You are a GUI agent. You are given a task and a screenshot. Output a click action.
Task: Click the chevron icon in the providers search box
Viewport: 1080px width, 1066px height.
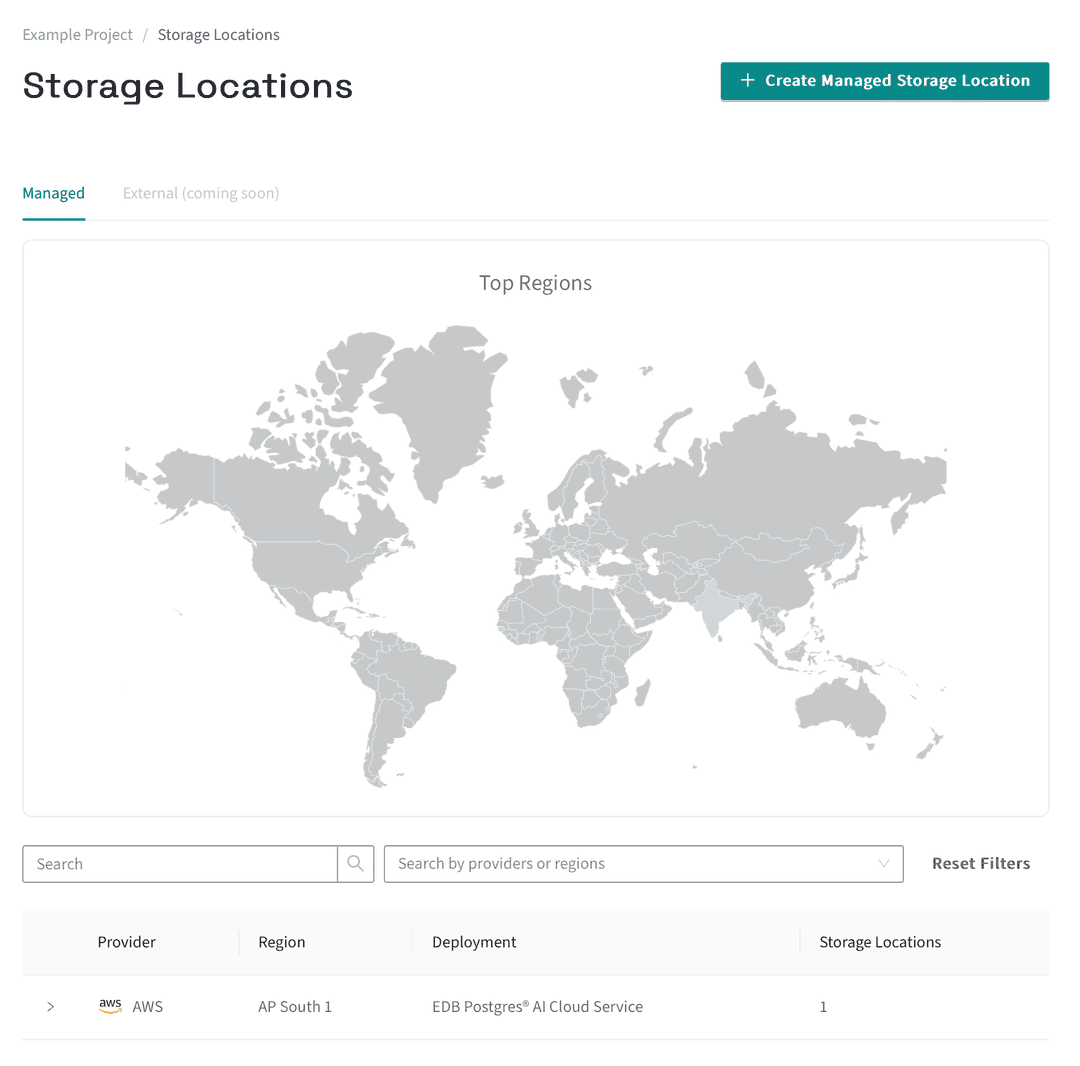click(x=883, y=863)
